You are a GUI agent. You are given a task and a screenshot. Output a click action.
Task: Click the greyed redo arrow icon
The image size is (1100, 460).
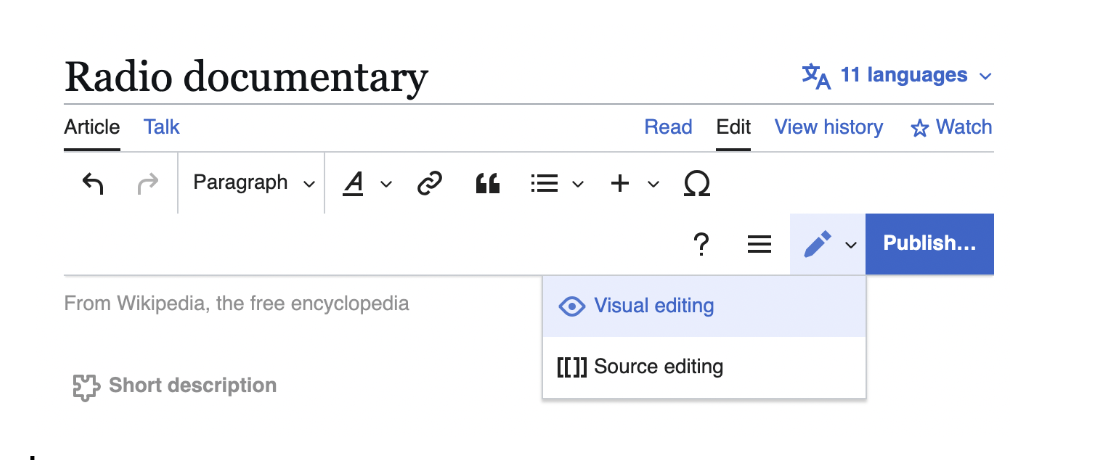[147, 184]
